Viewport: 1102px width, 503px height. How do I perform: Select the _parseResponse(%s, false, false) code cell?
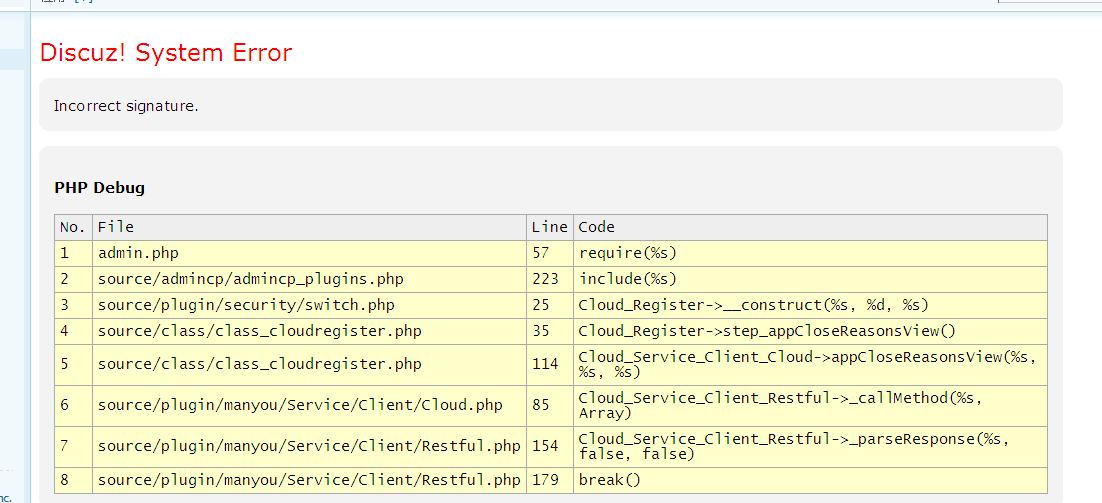[x=810, y=447]
